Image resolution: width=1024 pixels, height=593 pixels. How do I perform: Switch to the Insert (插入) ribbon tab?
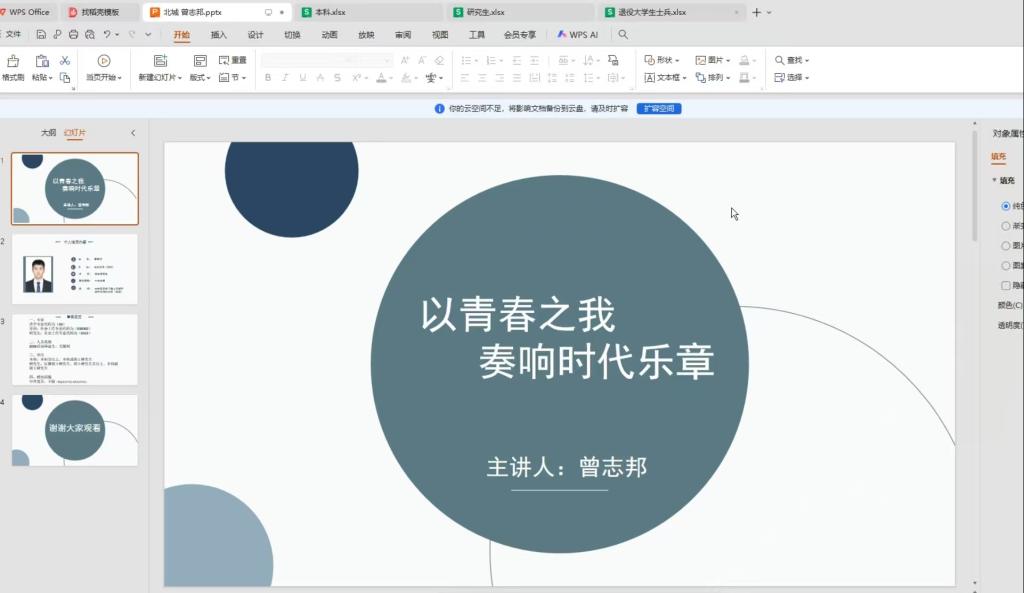[x=219, y=34]
